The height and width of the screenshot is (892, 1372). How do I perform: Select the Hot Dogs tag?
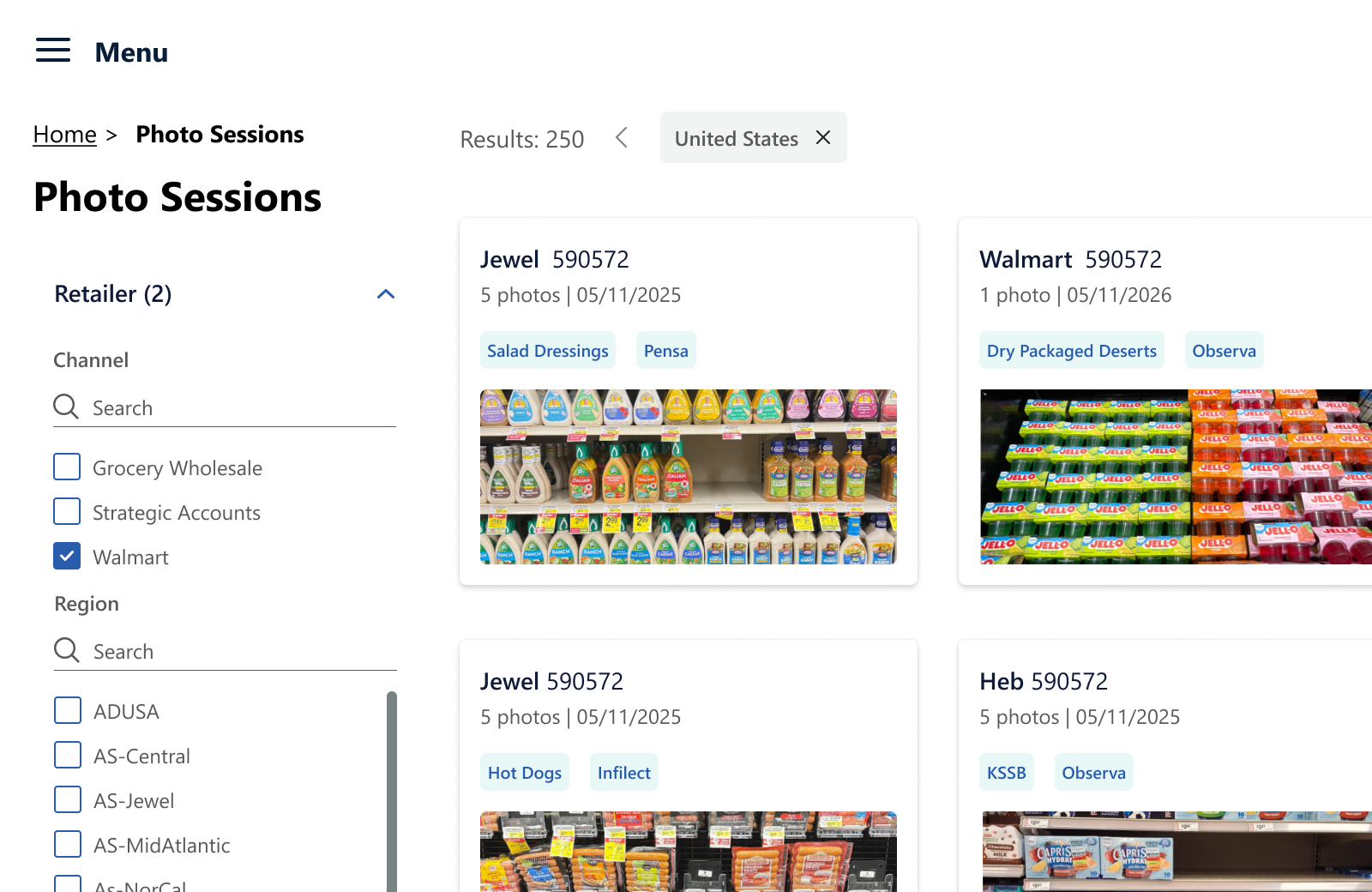525,772
